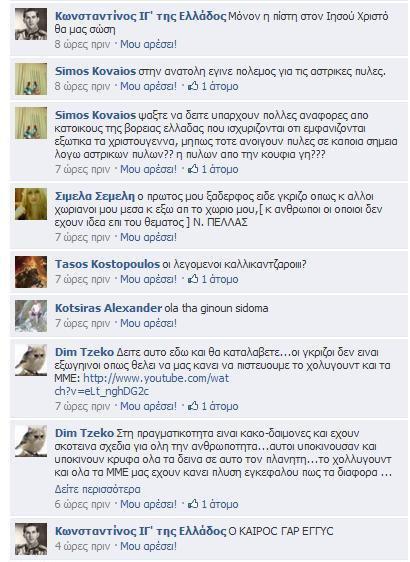
Task: Click the thumbs-up icon on the ψαξτε να δειτε comment
Action: (193, 169)
